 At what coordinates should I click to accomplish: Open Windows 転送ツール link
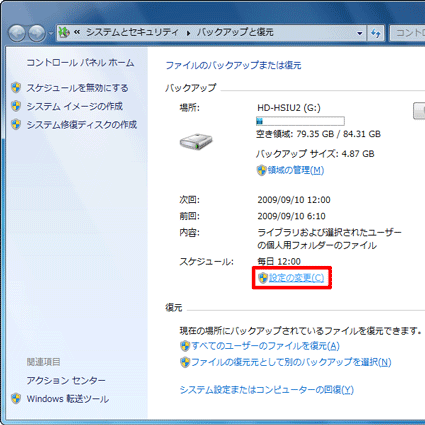[x=68, y=399]
